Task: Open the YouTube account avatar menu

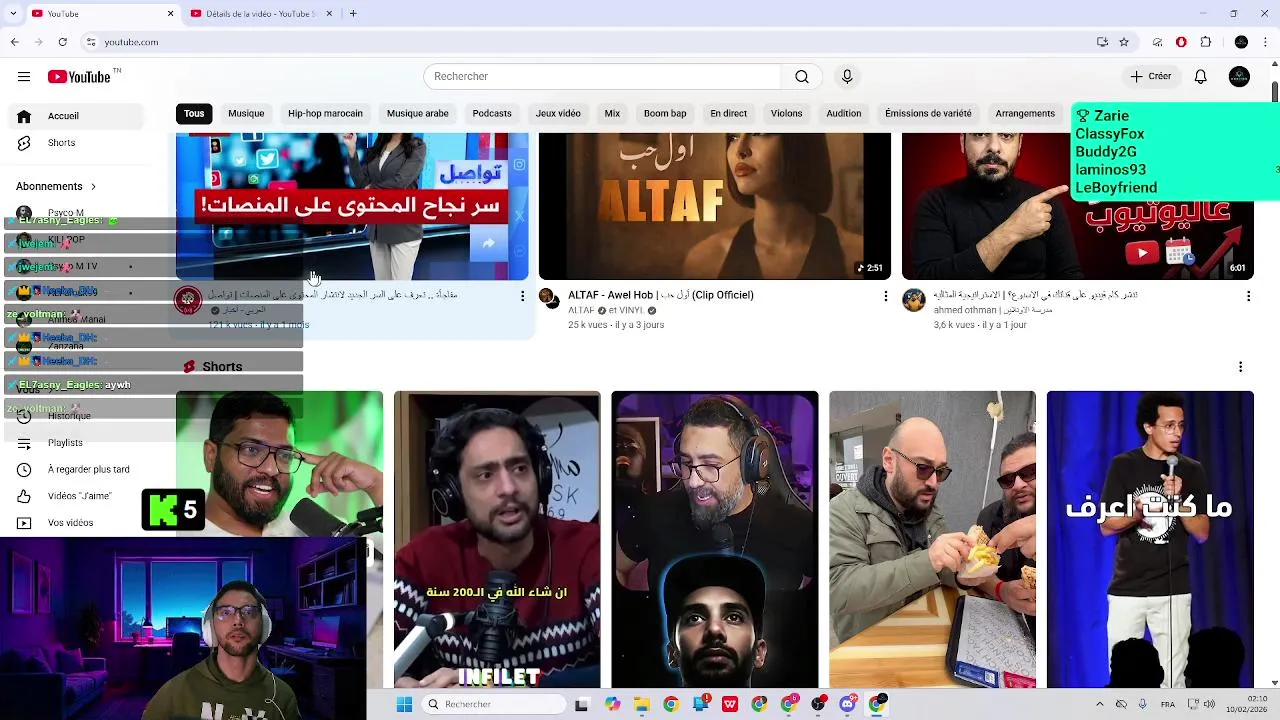Action: click(x=1239, y=77)
